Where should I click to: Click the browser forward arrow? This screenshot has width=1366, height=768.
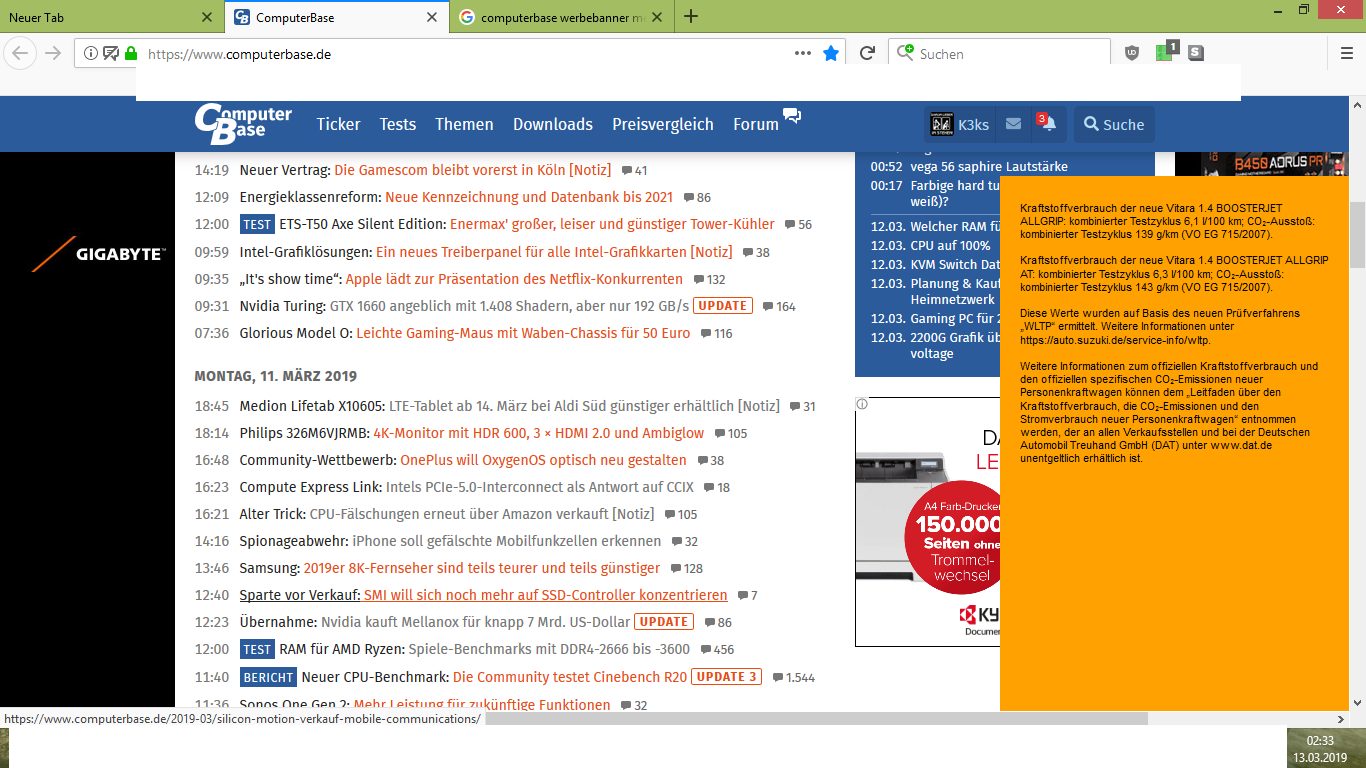[53, 53]
